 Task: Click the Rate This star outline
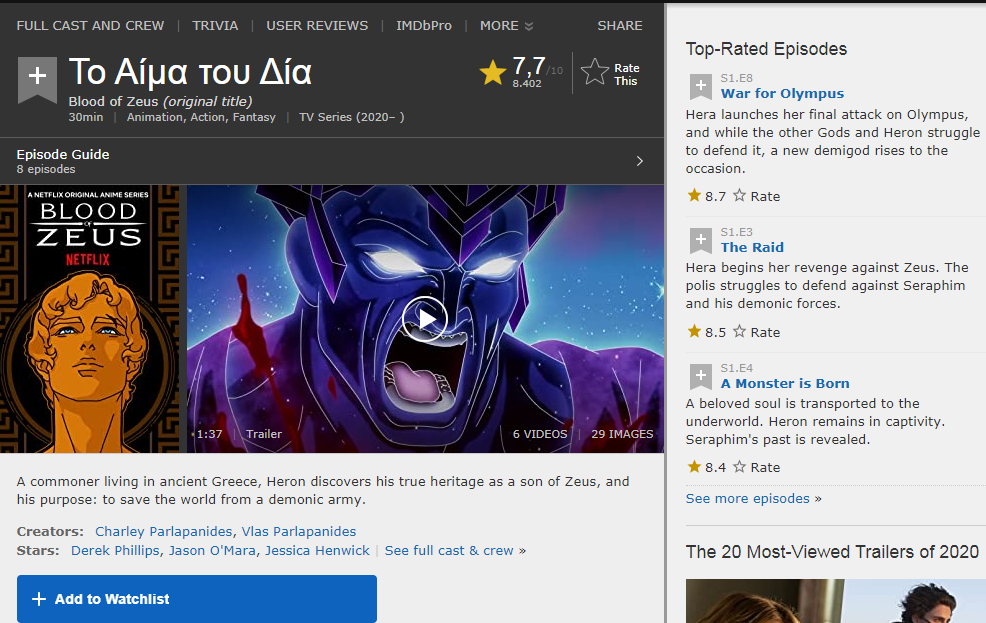[594, 72]
